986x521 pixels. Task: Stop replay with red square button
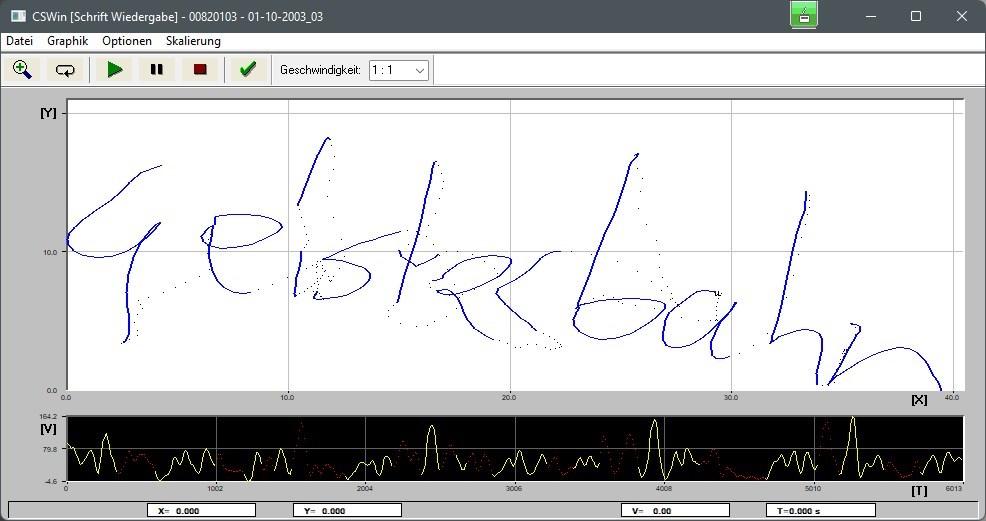pos(200,69)
